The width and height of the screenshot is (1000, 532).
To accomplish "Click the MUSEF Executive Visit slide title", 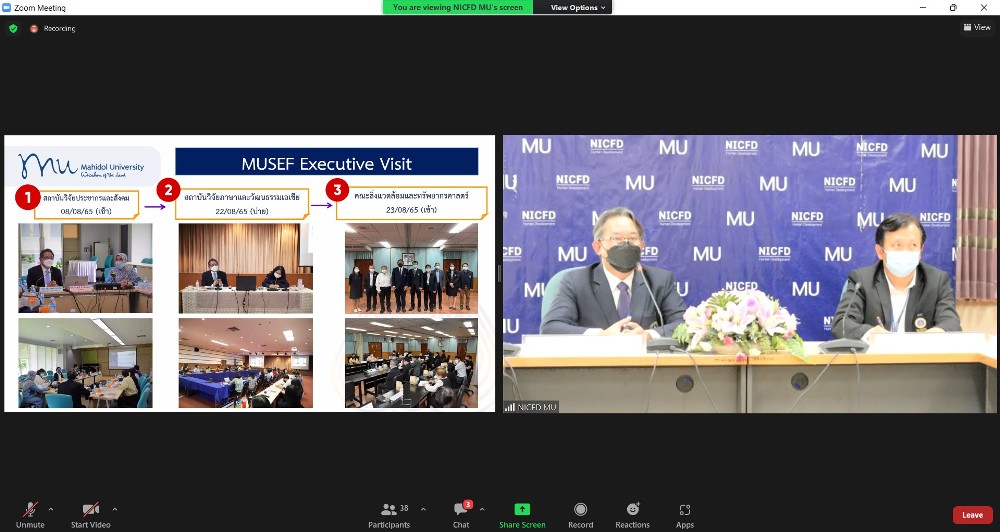I will 327,162.
